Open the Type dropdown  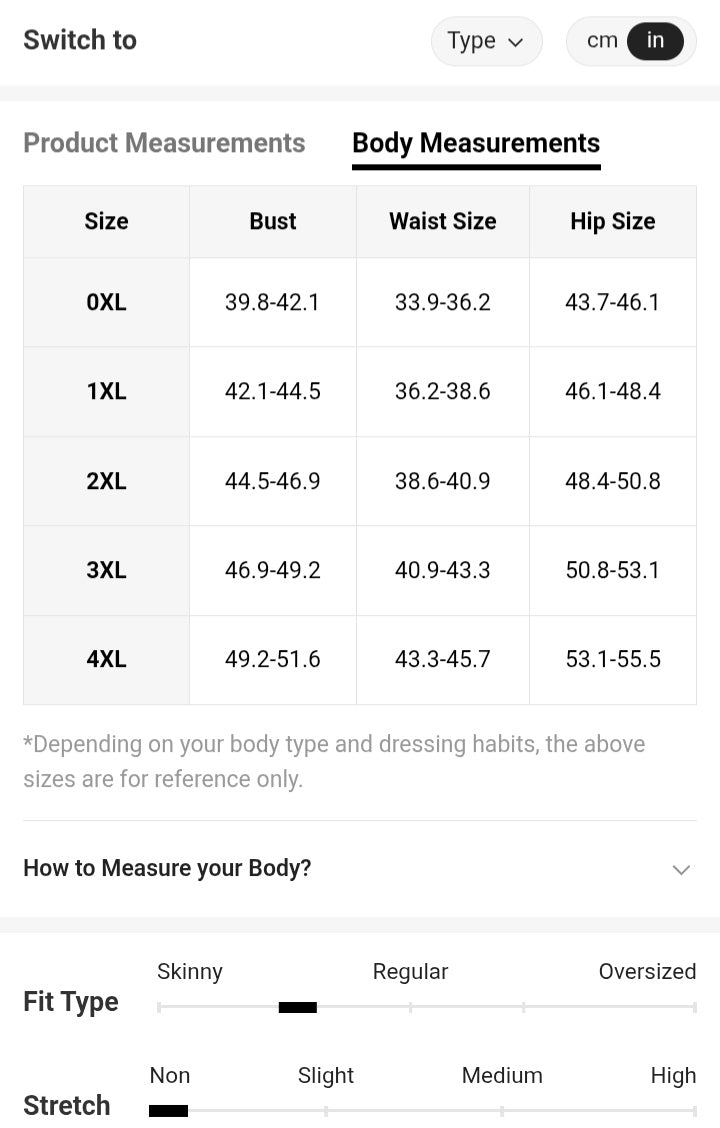tap(486, 42)
